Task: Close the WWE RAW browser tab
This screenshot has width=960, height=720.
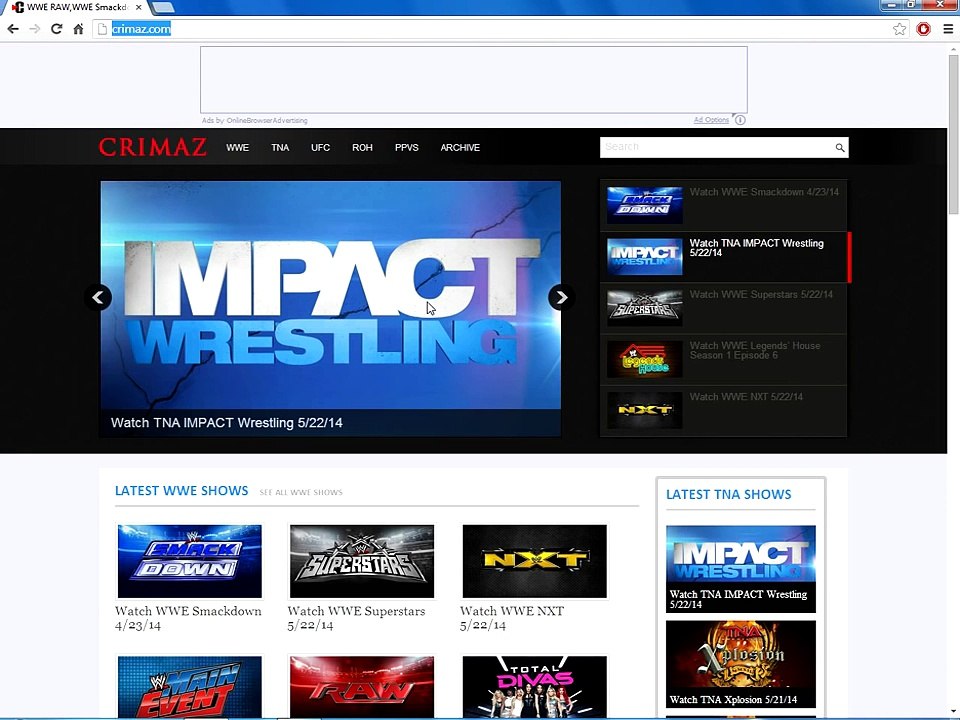Action: [139, 7]
